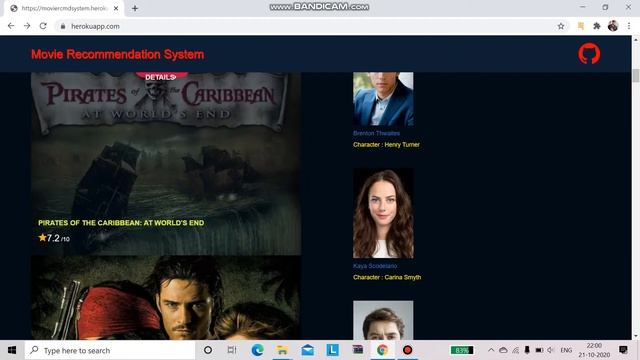Viewport: 640px width, 360px height.
Task: Open File Explorer from taskbar
Action: click(x=282, y=350)
